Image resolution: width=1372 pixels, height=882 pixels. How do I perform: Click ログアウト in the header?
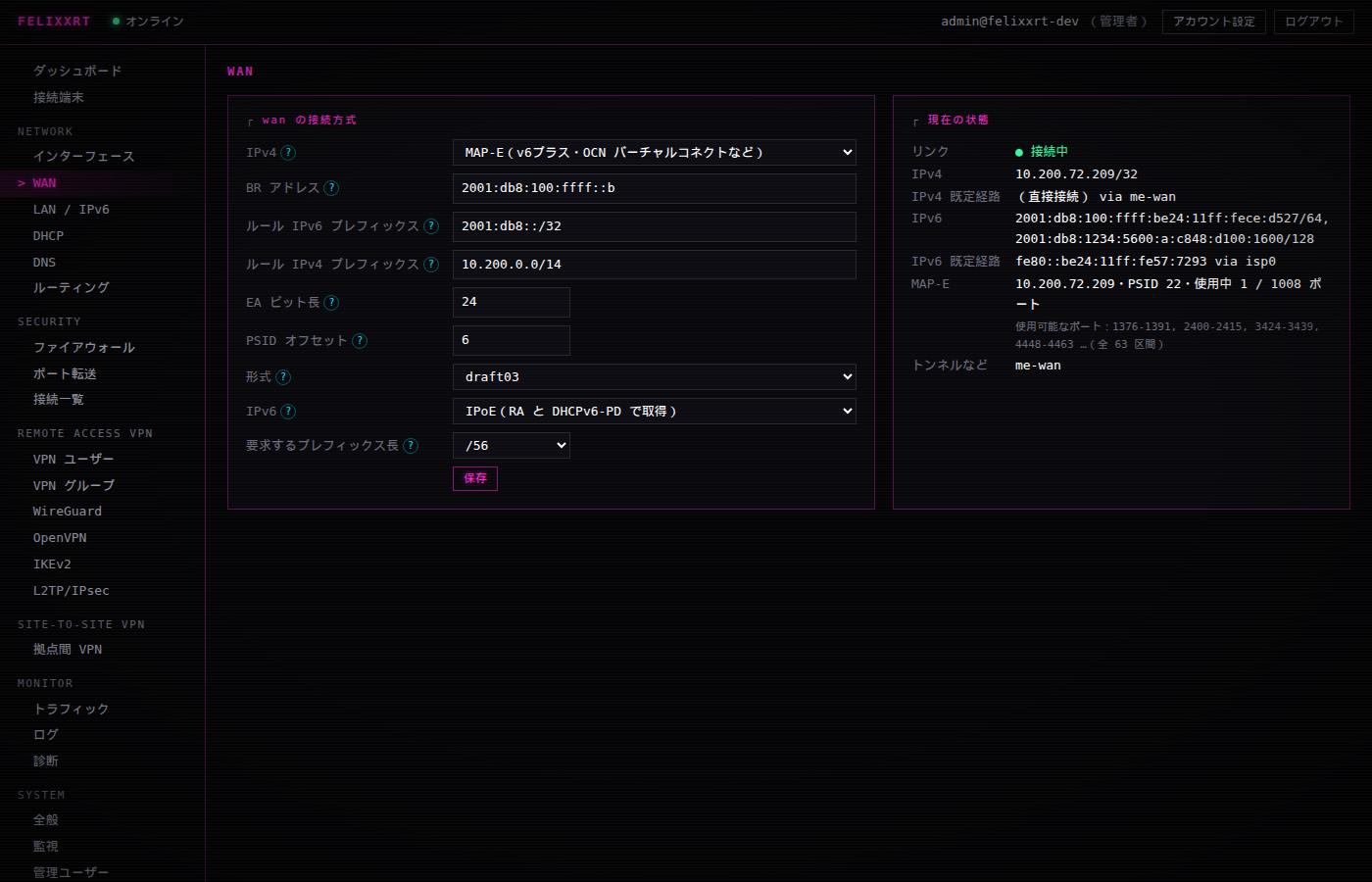point(1314,22)
